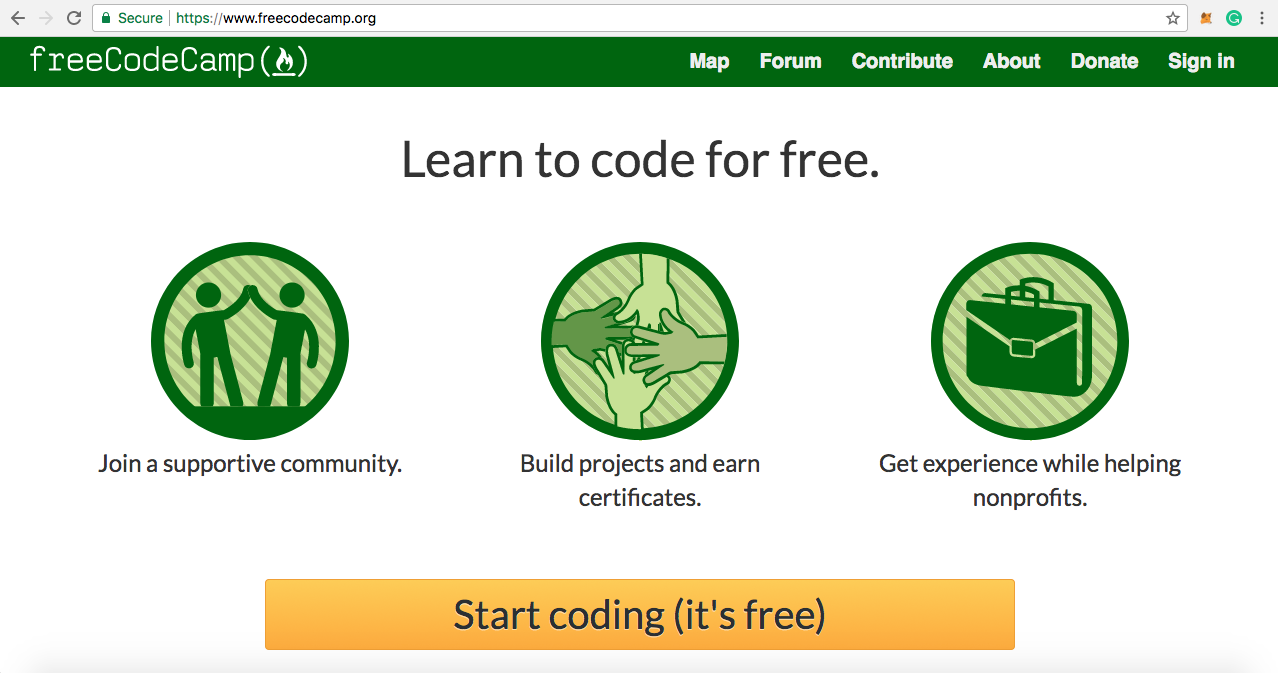Image resolution: width=1278 pixels, height=673 pixels.
Task: Open the Chrome three-dot menu
Action: pyautogui.click(x=1261, y=18)
